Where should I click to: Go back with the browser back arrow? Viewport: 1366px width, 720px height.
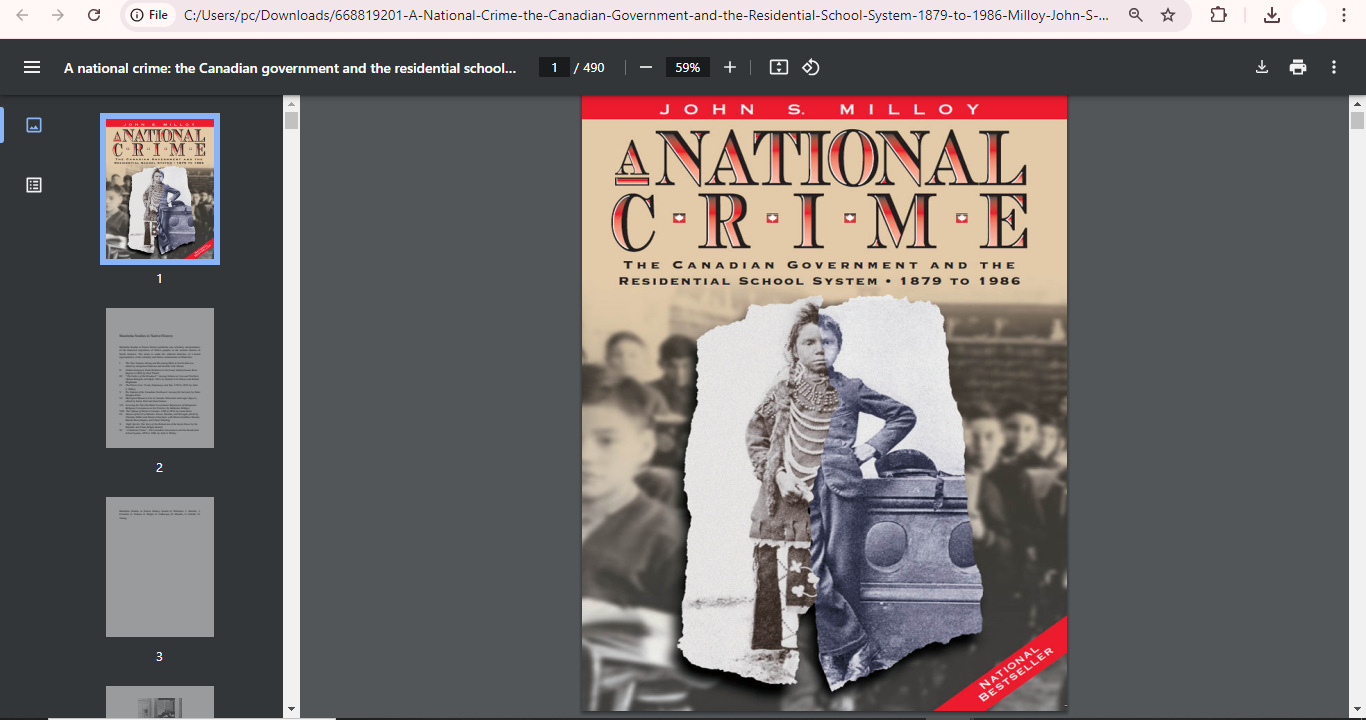click(x=23, y=15)
